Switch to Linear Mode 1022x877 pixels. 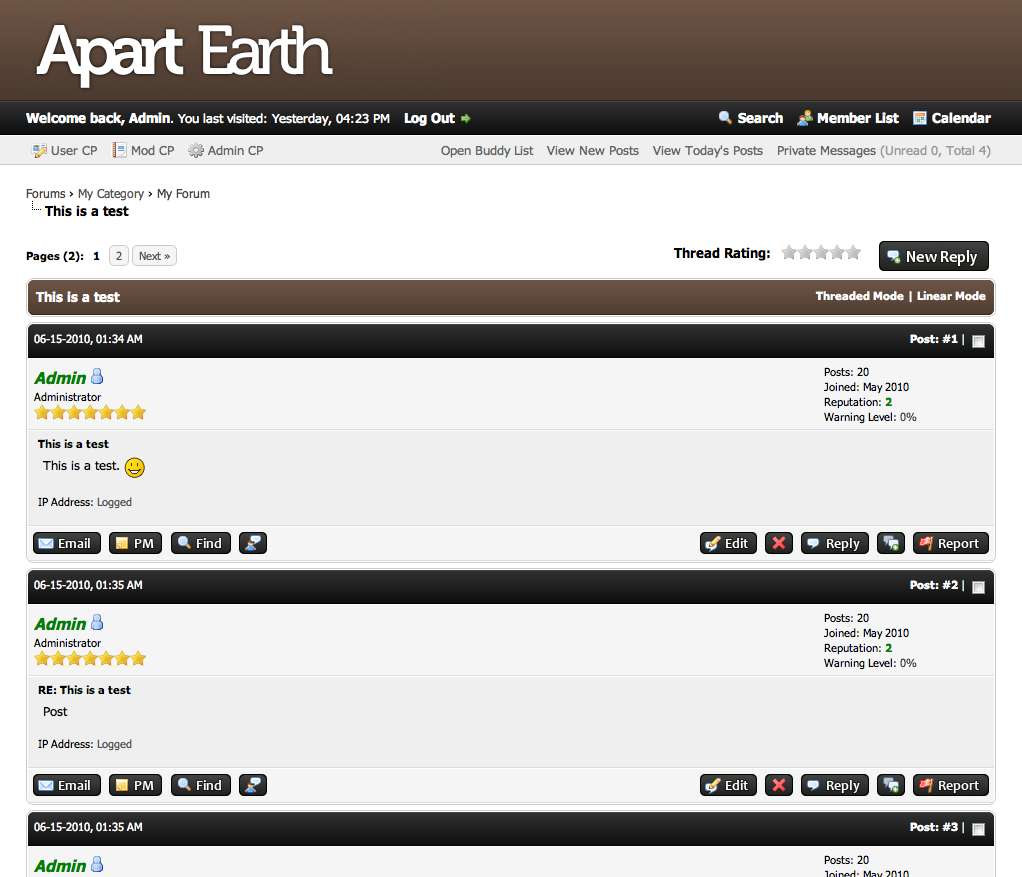coord(950,296)
